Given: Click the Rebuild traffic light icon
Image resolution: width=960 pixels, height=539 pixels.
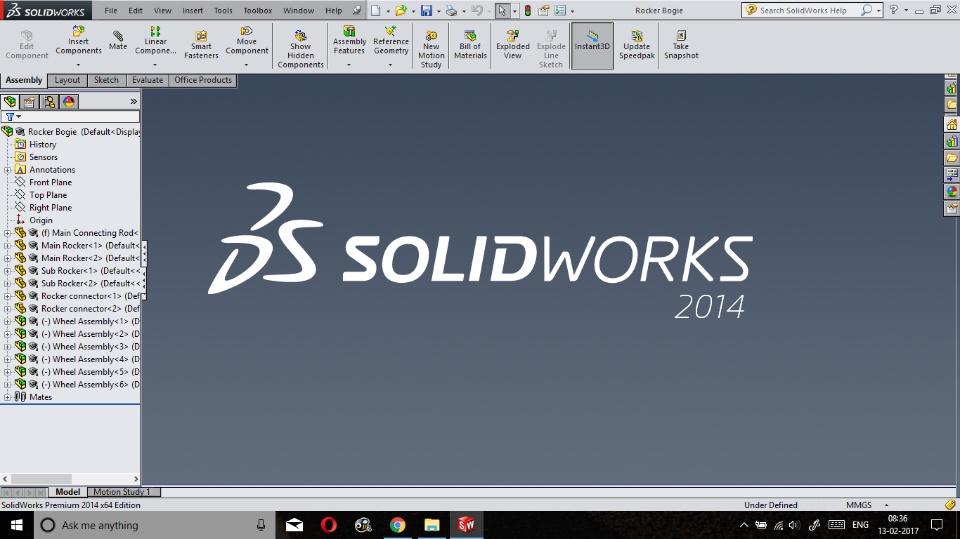Looking at the screenshot, I should pos(527,10).
